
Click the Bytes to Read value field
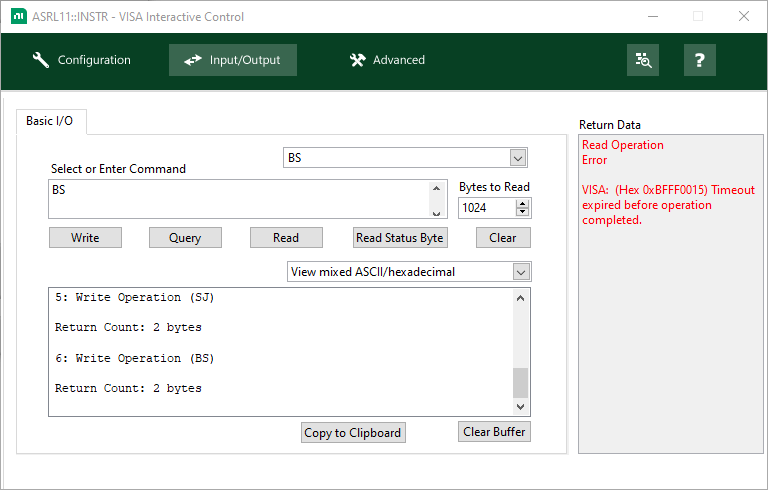pyautogui.click(x=487, y=208)
